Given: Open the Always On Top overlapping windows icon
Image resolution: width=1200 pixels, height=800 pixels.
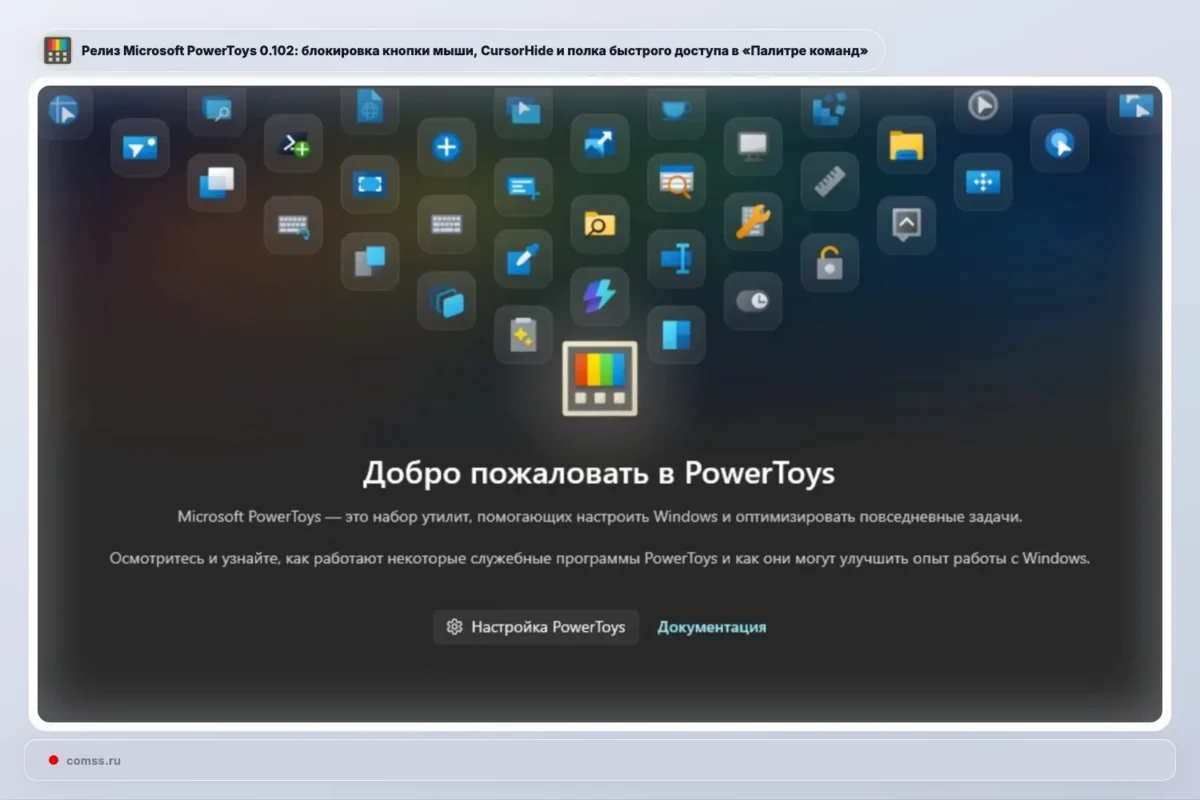Looking at the screenshot, I should click(217, 182).
